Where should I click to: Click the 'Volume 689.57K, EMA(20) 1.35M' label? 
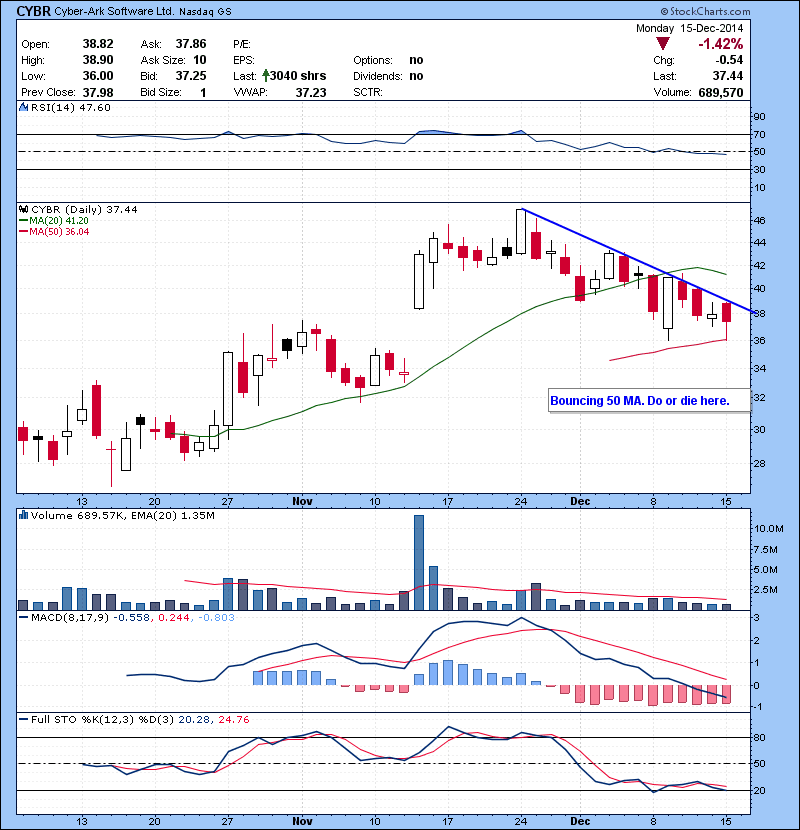pyautogui.click(x=123, y=515)
